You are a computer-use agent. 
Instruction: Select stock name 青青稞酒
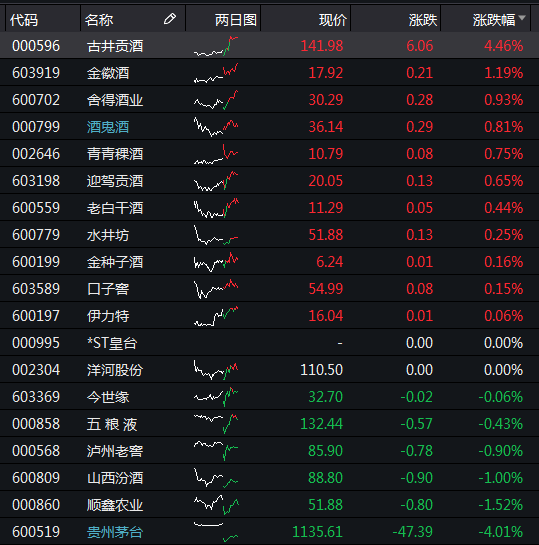pyautogui.click(x=115, y=154)
